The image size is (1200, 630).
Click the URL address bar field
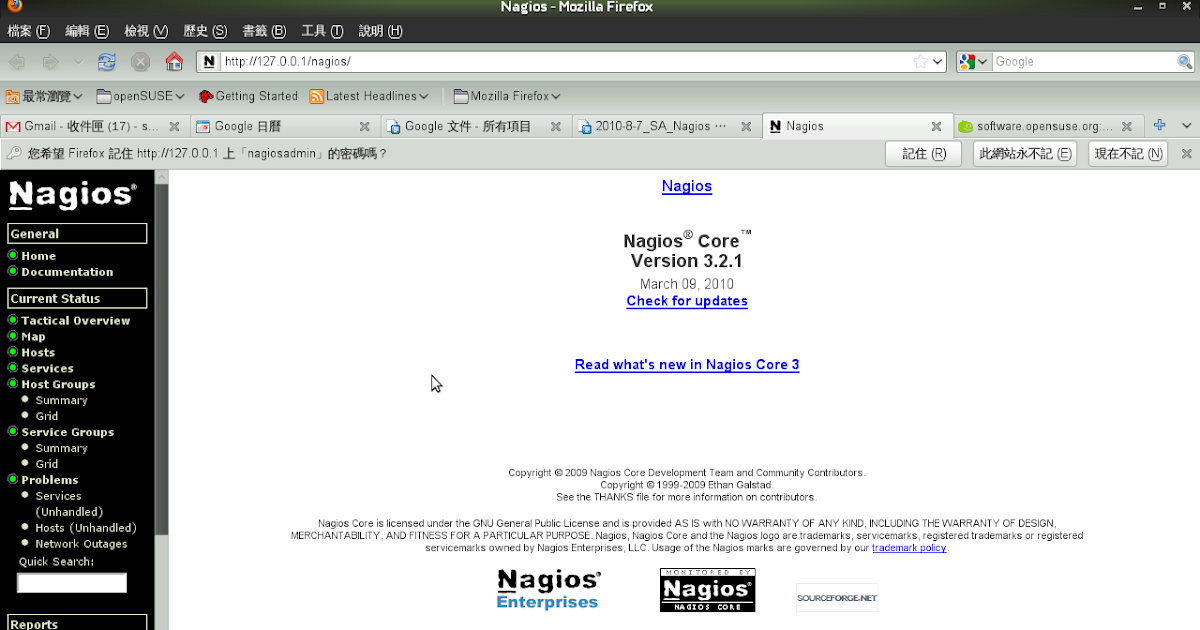(x=572, y=62)
